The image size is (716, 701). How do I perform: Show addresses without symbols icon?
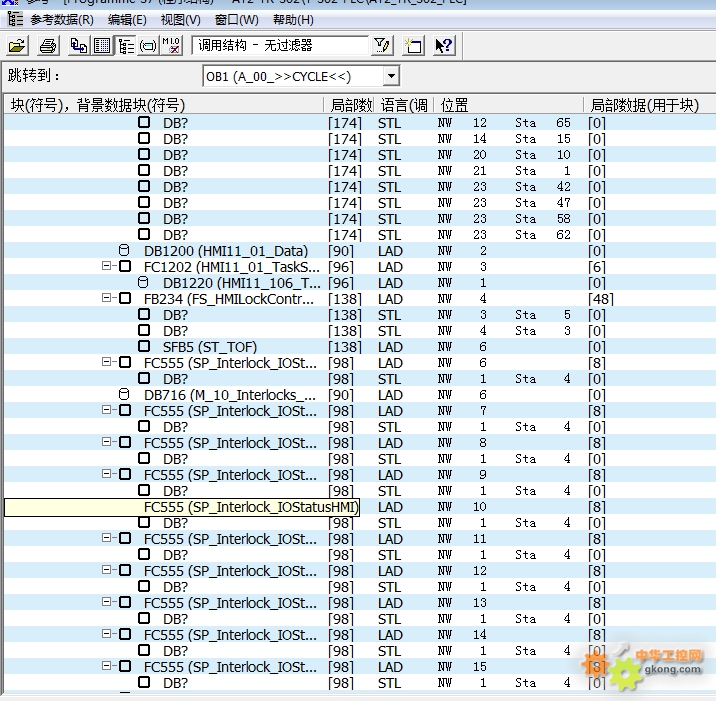(x=171, y=46)
